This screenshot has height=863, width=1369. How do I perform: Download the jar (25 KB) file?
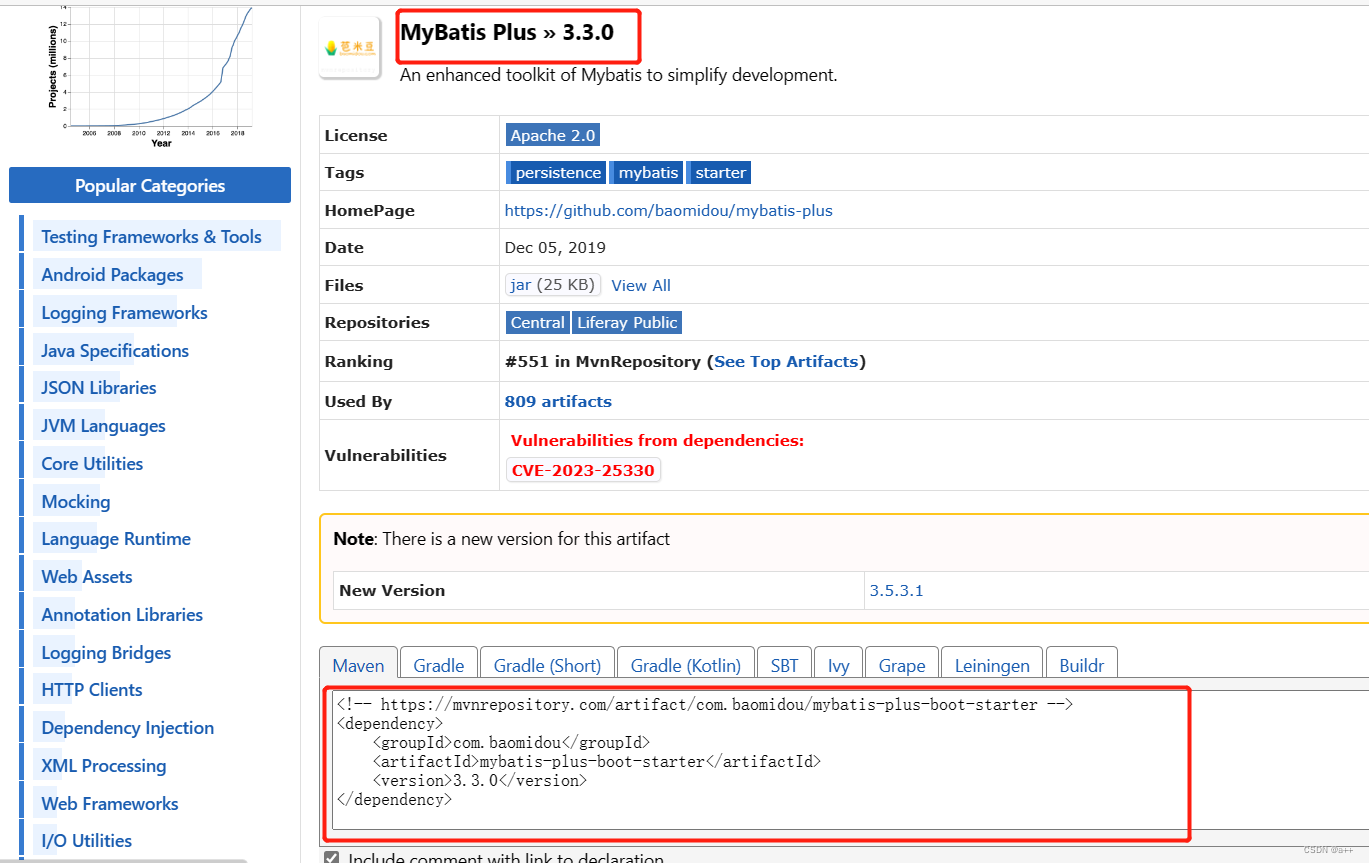click(x=552, y=285)
